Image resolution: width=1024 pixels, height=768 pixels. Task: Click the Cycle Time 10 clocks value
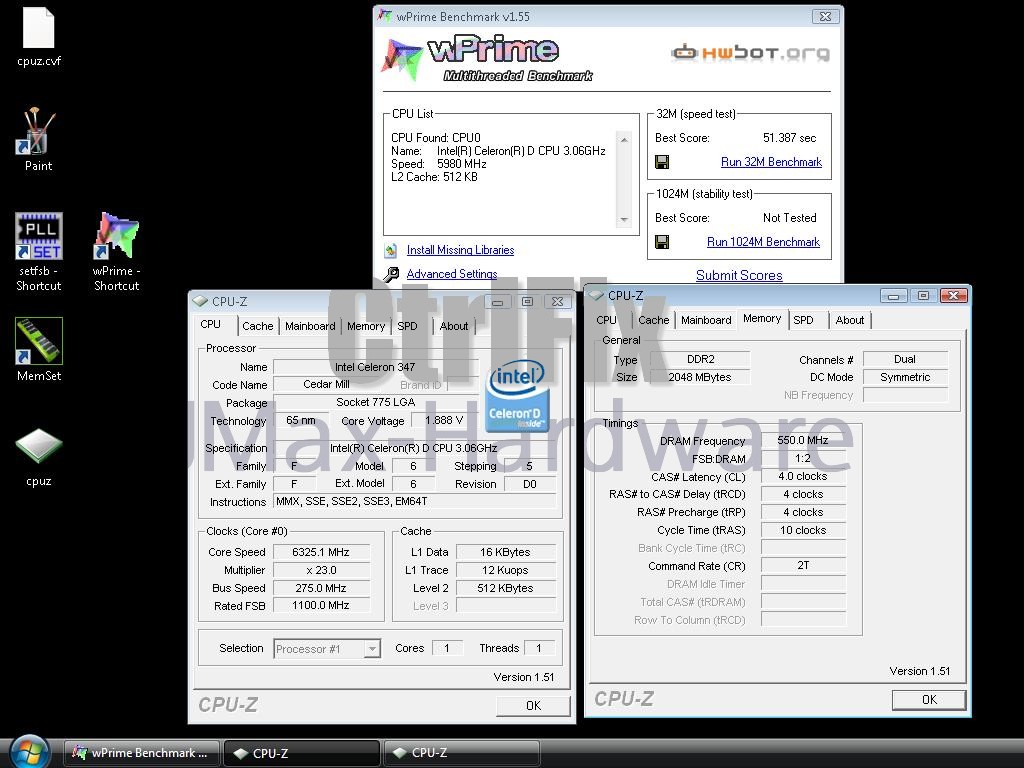click(803, 530)
